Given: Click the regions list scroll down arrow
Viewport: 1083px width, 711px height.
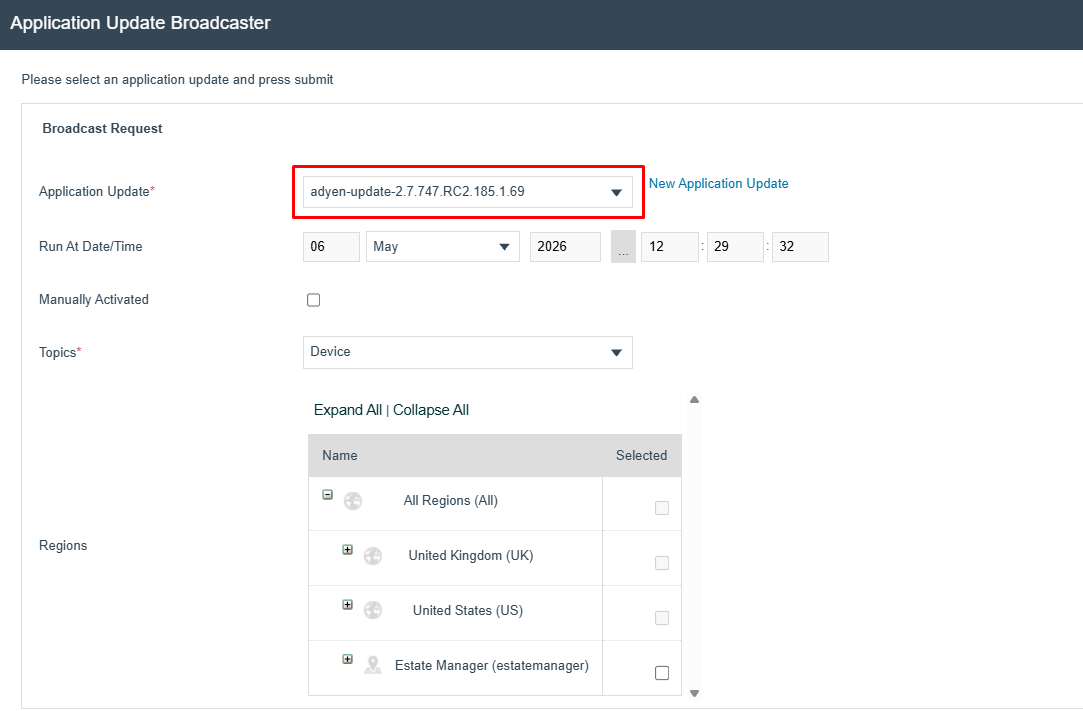Looking at the screenshot, I should coord(695,693).
